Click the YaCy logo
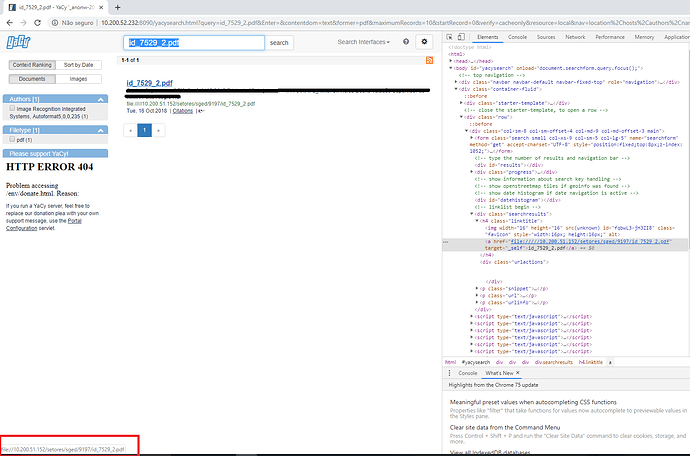Image resolution: width=690 pixels, height=456 pixels. coord(18,45)
